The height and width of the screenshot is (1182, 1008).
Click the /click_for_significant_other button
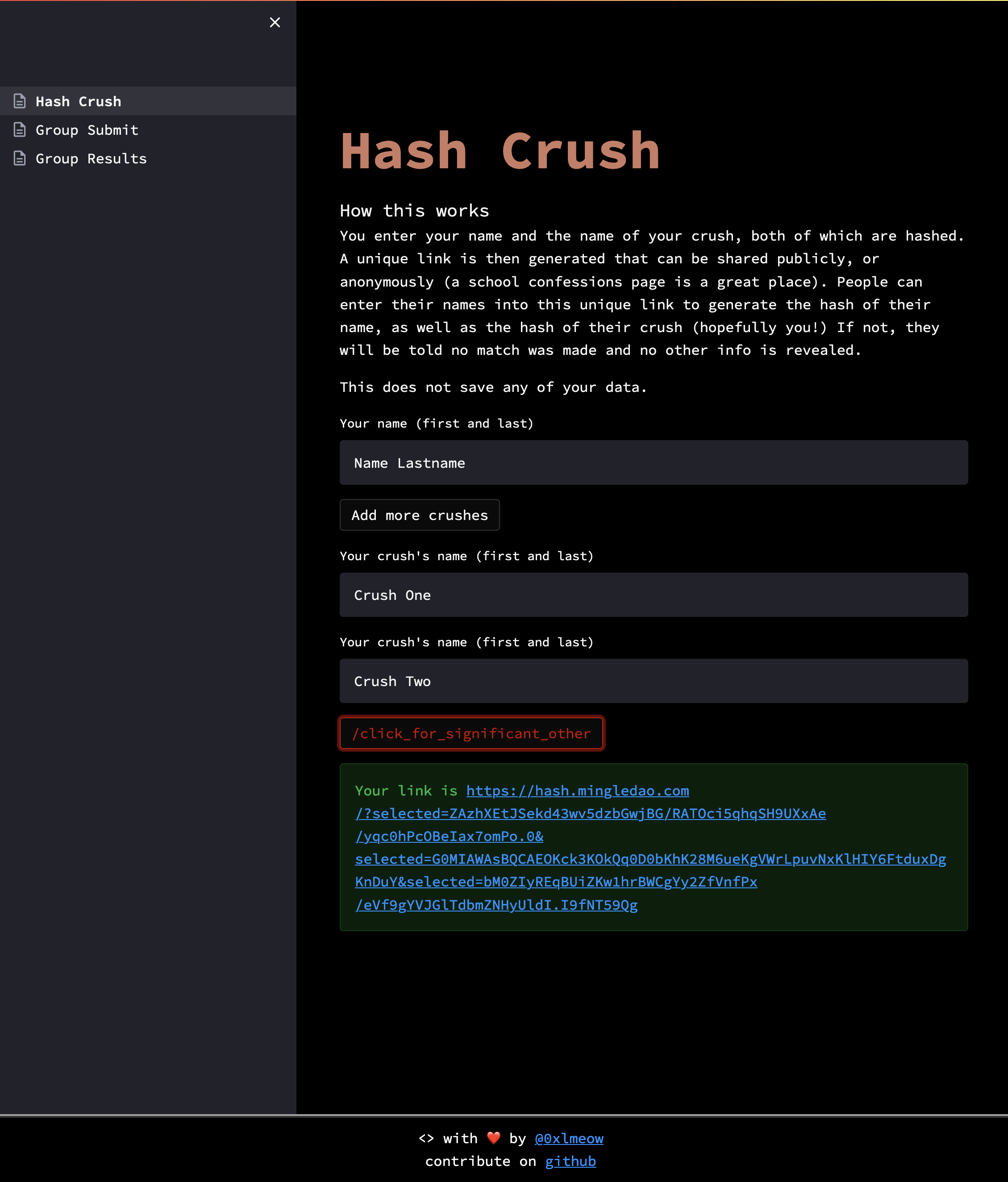(472, 733)
